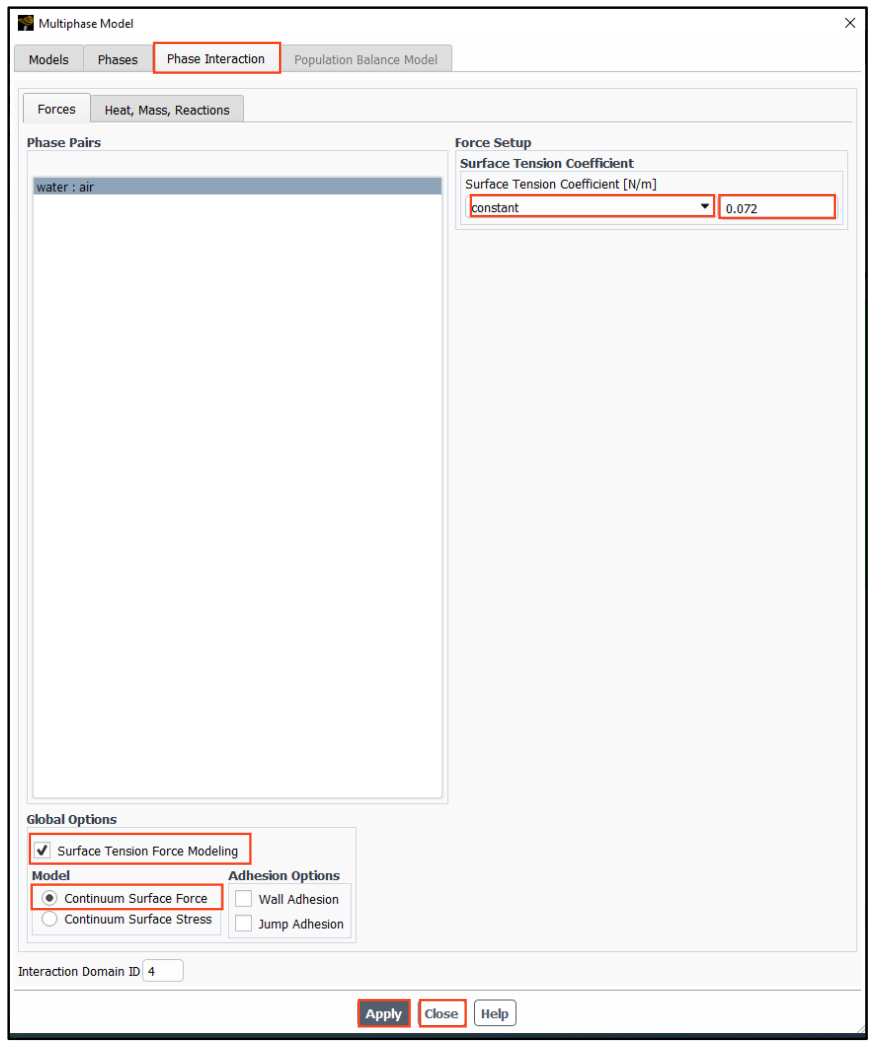
Task: Toggle Surface Tension Force Modeling checkbox
Action: click(x=42, y=850)
